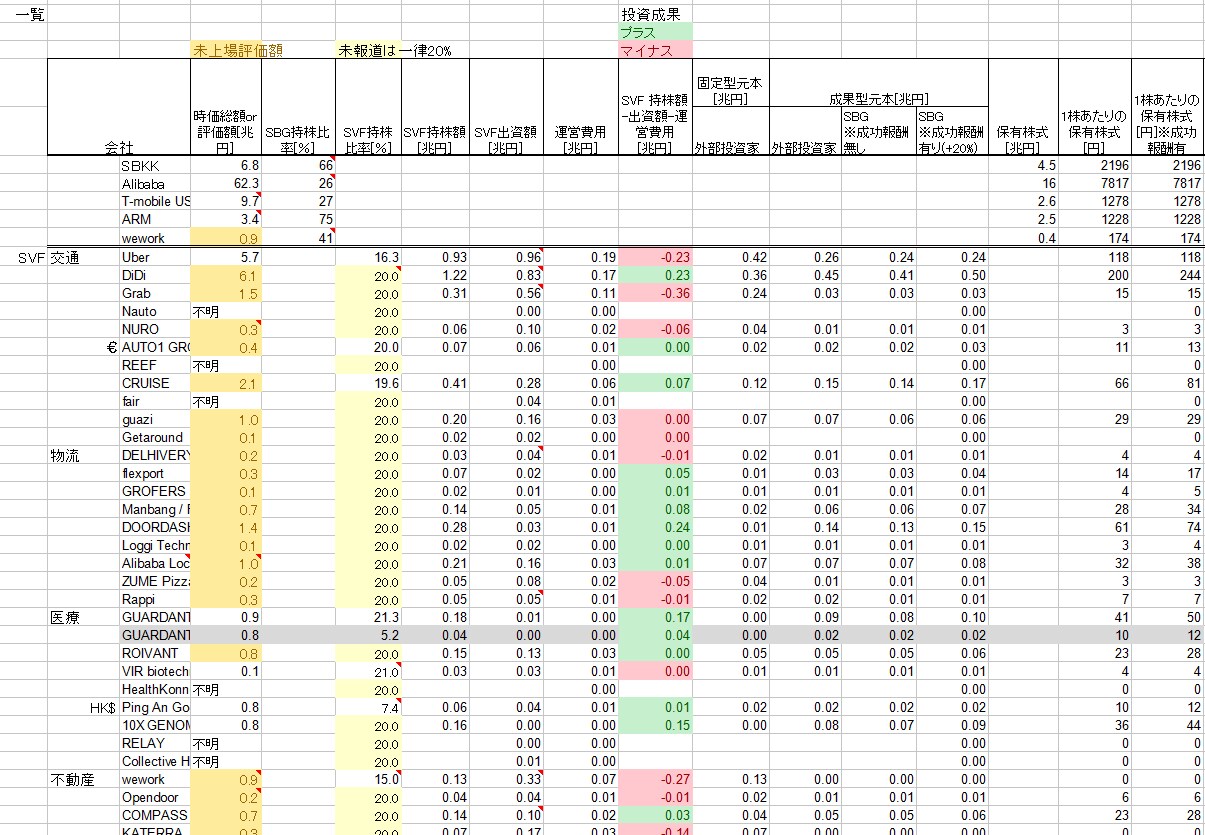
Task: Select the € currency marker cell
Action: (84, 347)
